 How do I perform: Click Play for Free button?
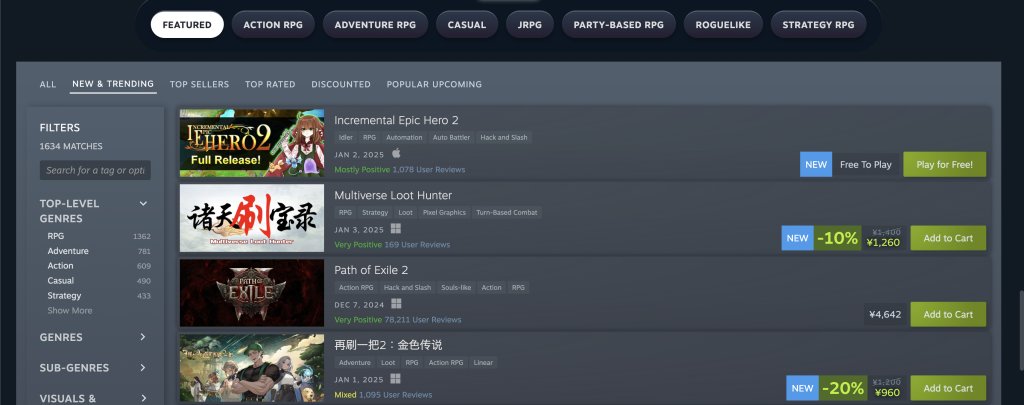coord(944,165)
